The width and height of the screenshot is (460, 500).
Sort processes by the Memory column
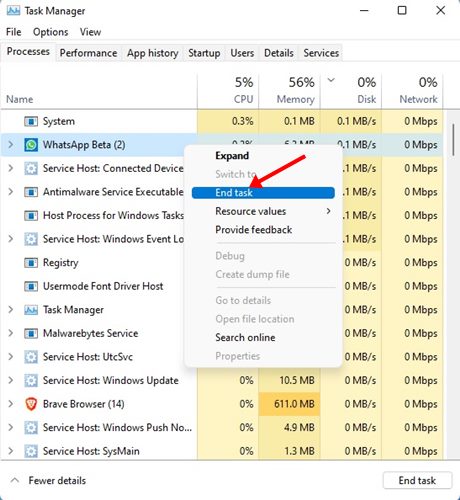(289, 91)
